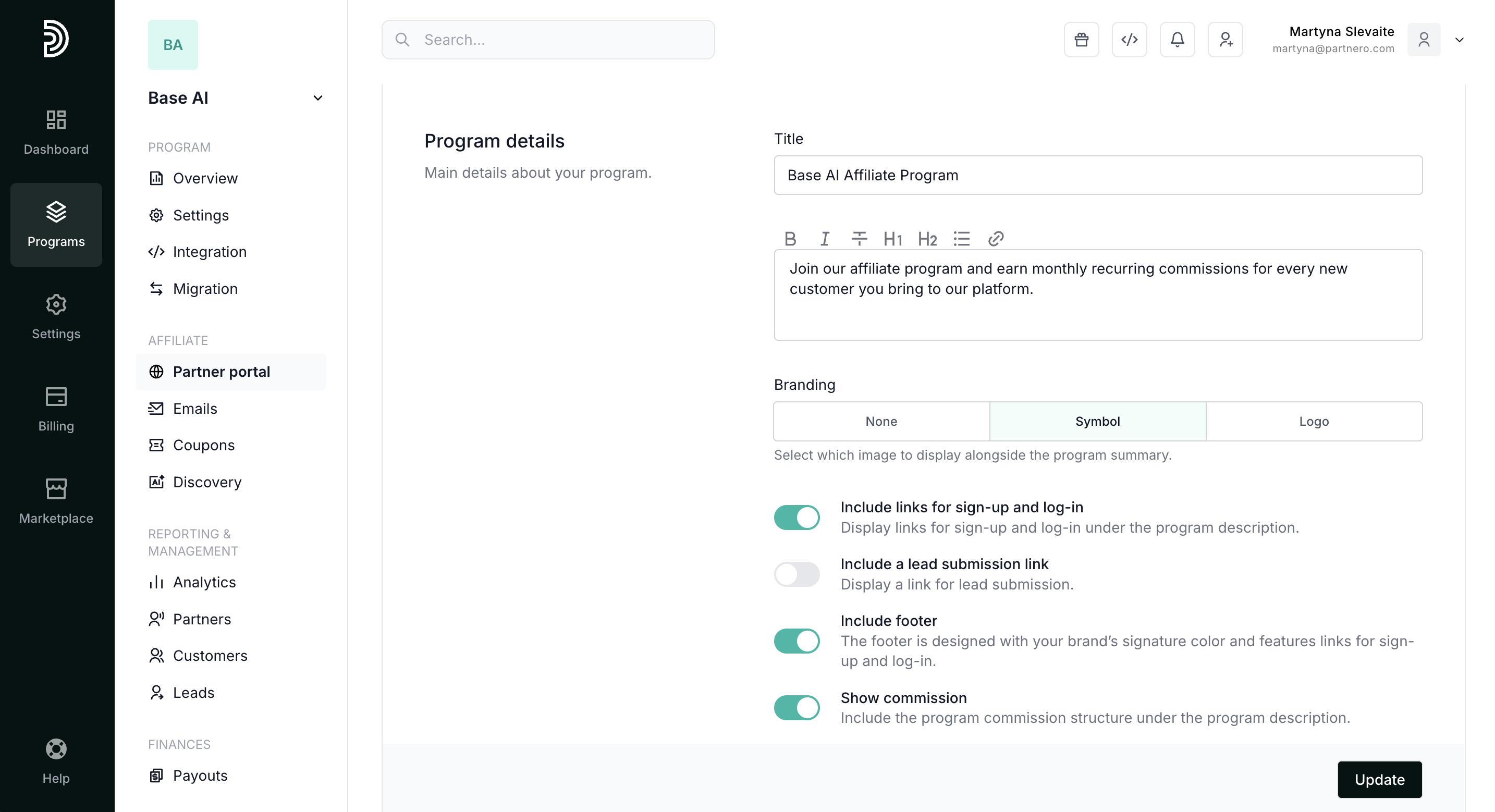Open the user account dropdown chevron

tap(1459, 40)
